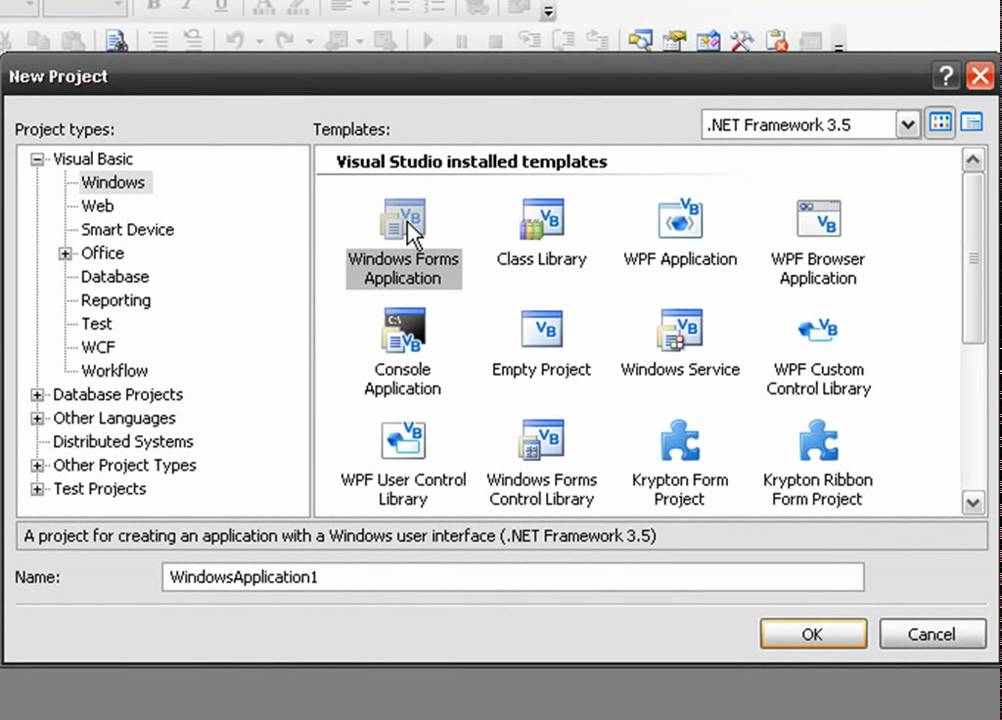
Task: Switch templates to Large Icons view
Action: point(940,122)
